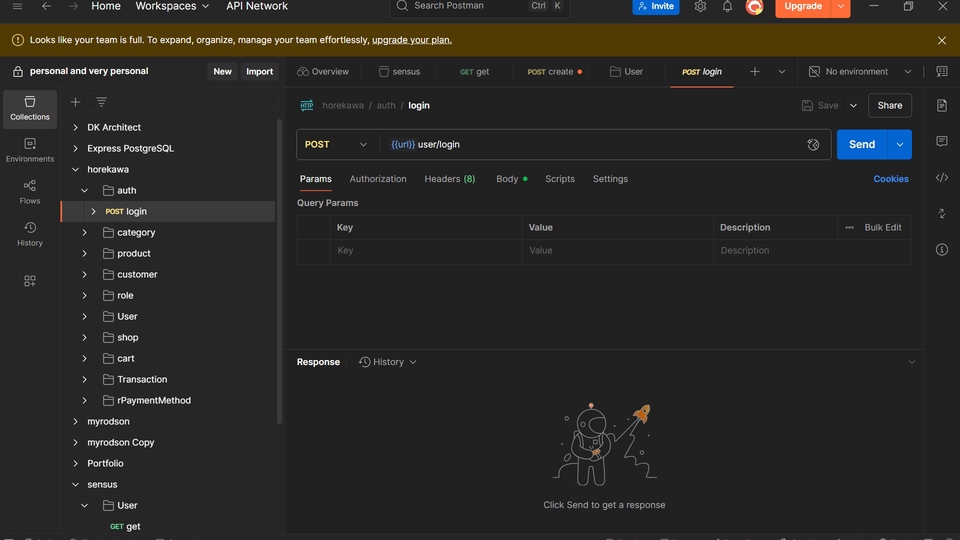
Task: Click the Send button
Action: coord(861,144)
